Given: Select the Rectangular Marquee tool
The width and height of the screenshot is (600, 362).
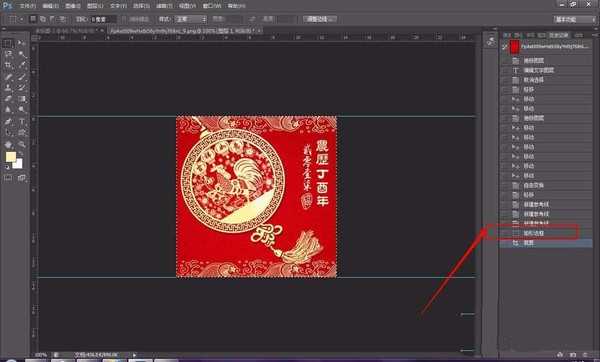Looking at the screenshot, I should pyautogui.click(x=8, y=43).
